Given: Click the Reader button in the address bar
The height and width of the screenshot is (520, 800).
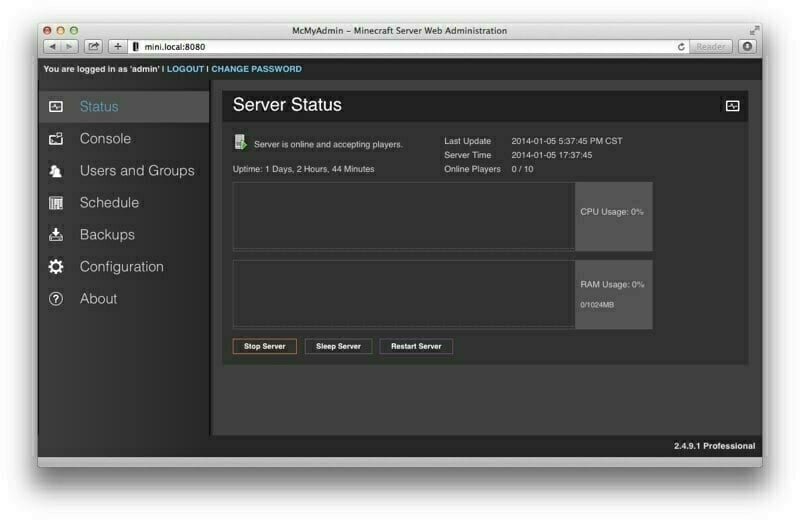Looking at the screenshot, I should click(x=711, y=47).
